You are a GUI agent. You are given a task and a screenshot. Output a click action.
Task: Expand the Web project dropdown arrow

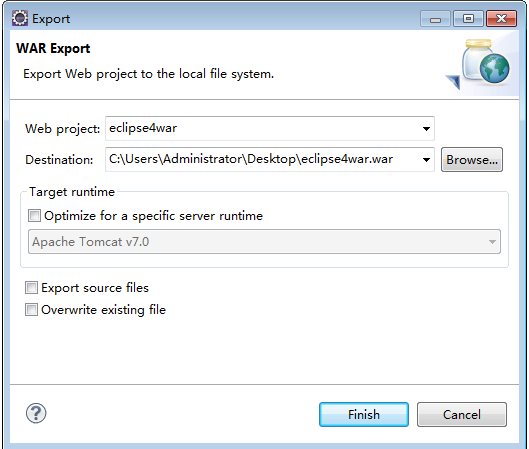click(426, 129)
